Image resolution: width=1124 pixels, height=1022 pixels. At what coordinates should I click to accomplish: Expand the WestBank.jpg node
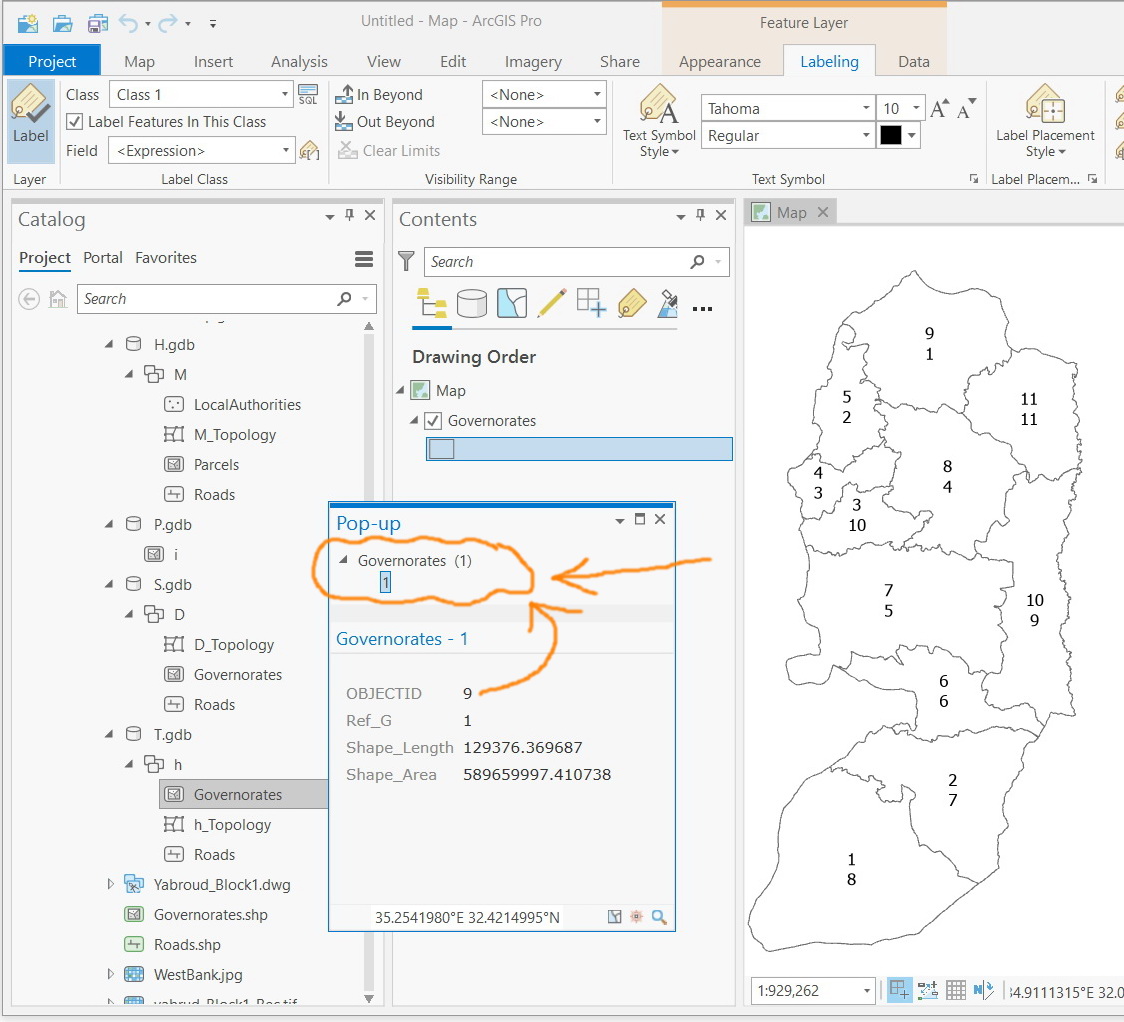coord(110,974)
